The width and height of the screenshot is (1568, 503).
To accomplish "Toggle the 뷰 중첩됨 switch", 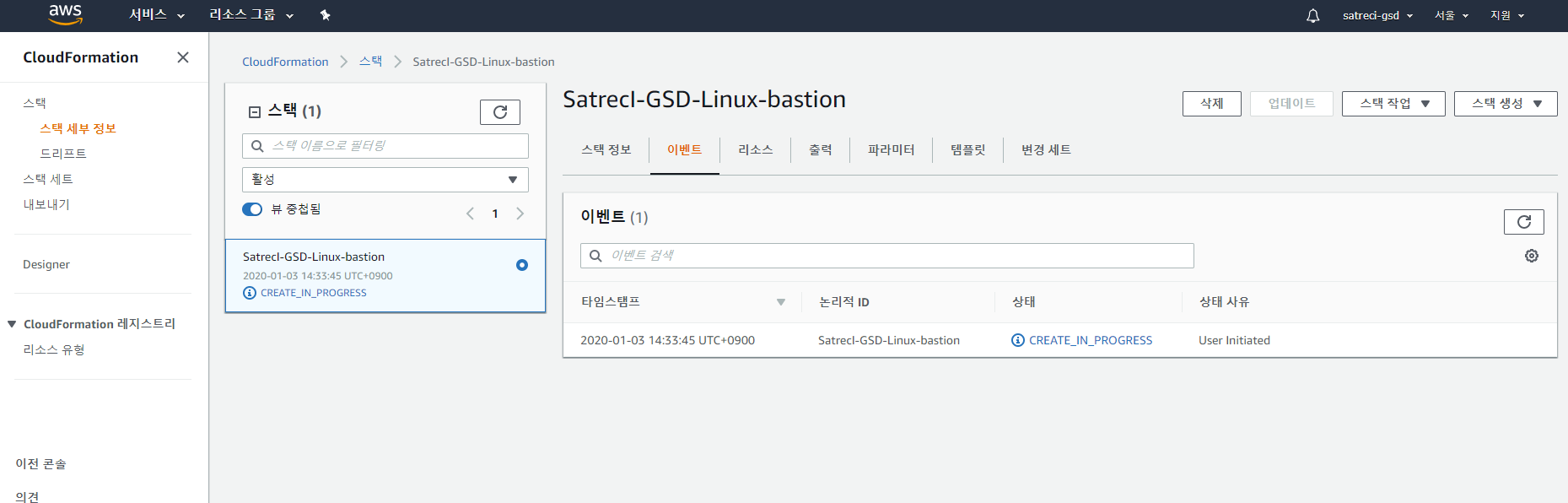I will [252, 209].
